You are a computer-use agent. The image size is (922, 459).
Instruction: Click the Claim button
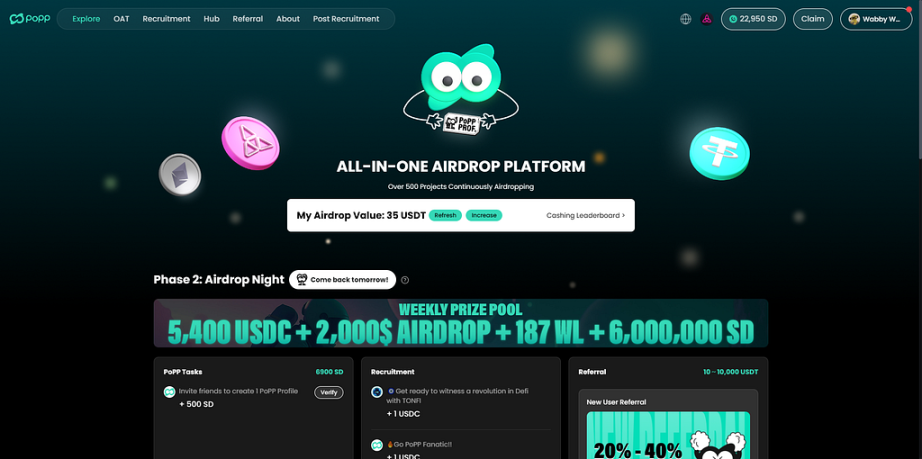813,19
